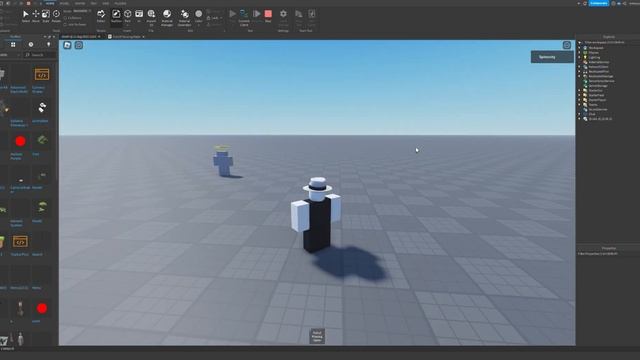Click the dark button at viewport top right
The image size is (640, 360).
pos(552,57)
